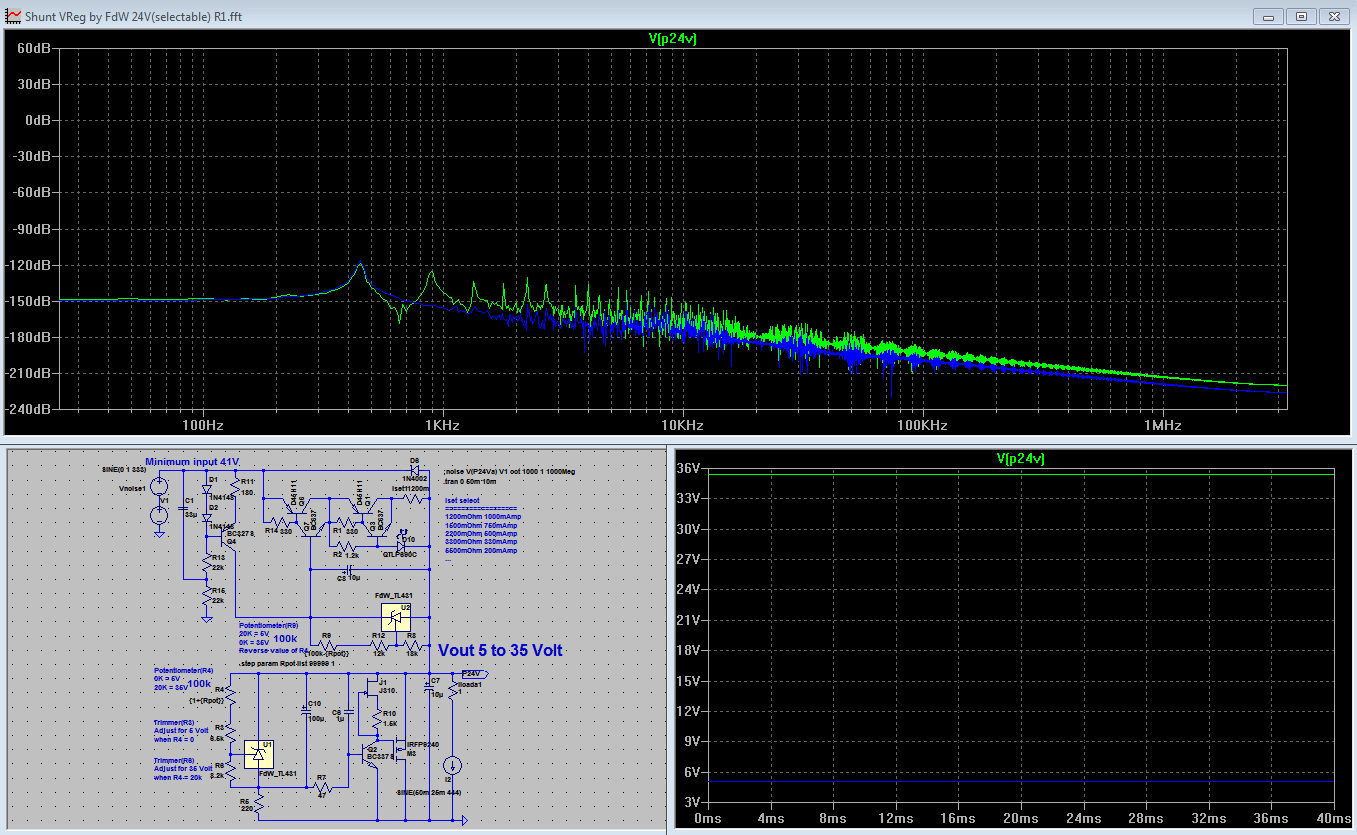
Task: Click transistor Q1 D45H11
Action: [361, 506]
